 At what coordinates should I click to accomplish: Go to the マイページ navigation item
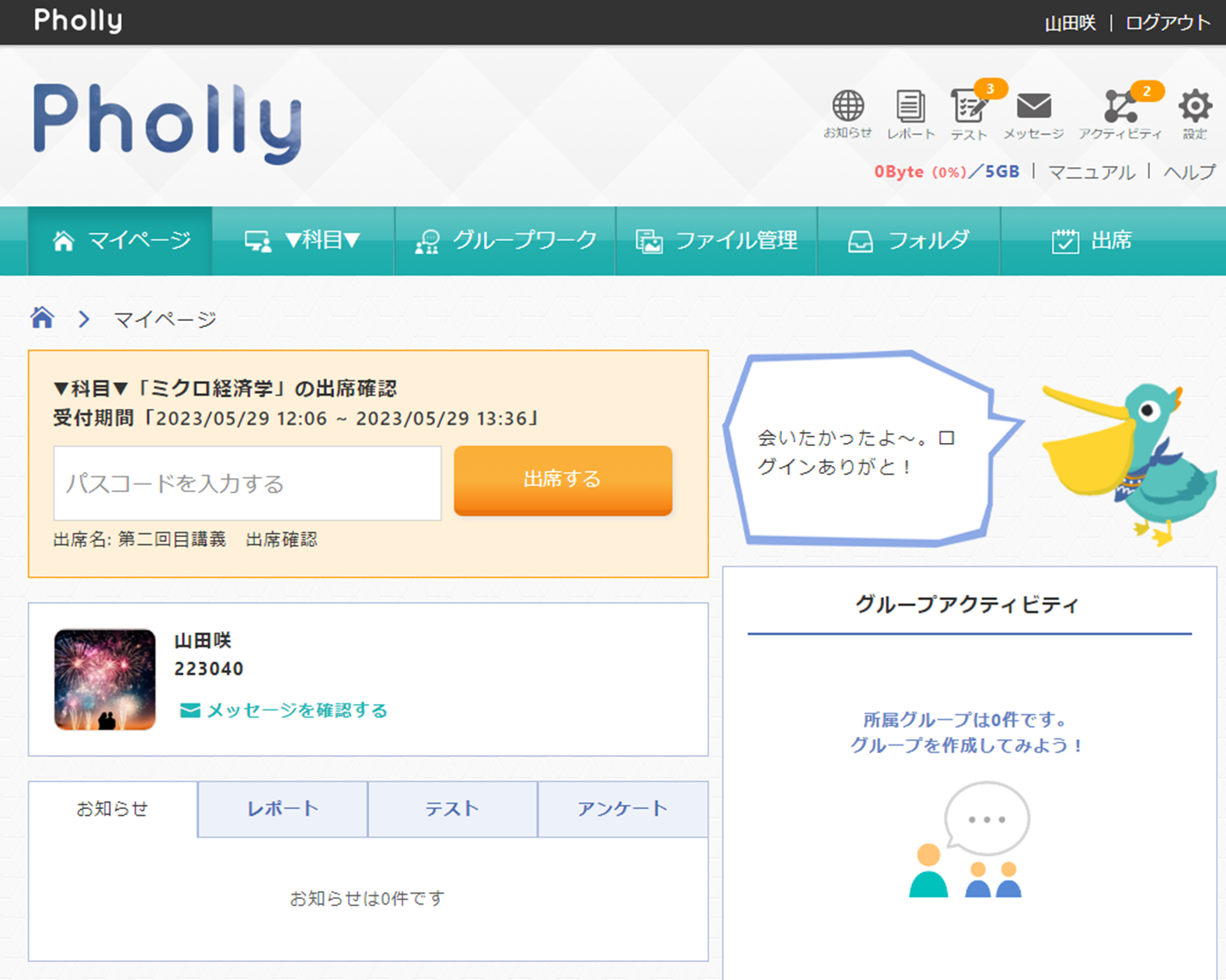[120, 241]
